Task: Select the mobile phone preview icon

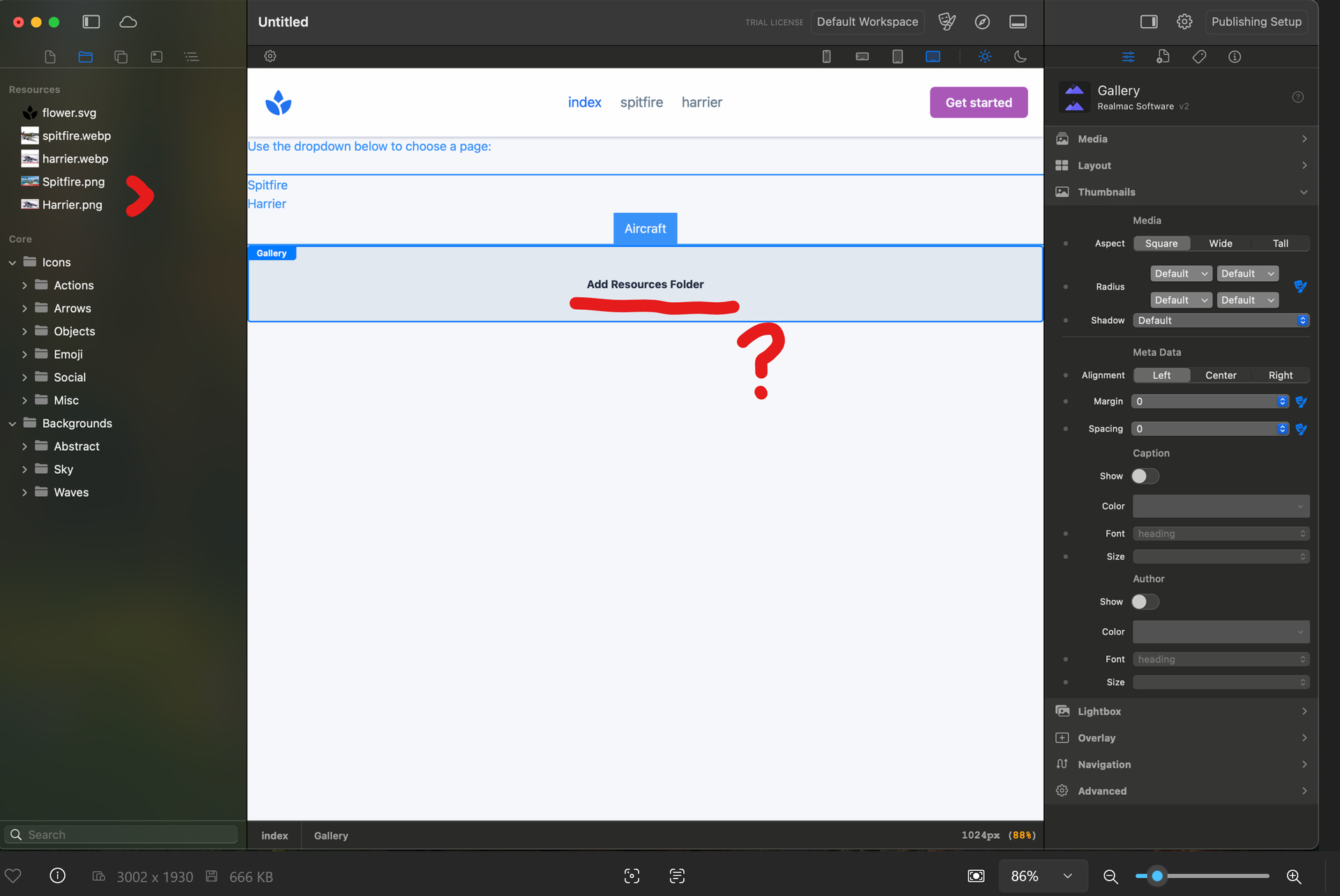Action: point(826,57)
